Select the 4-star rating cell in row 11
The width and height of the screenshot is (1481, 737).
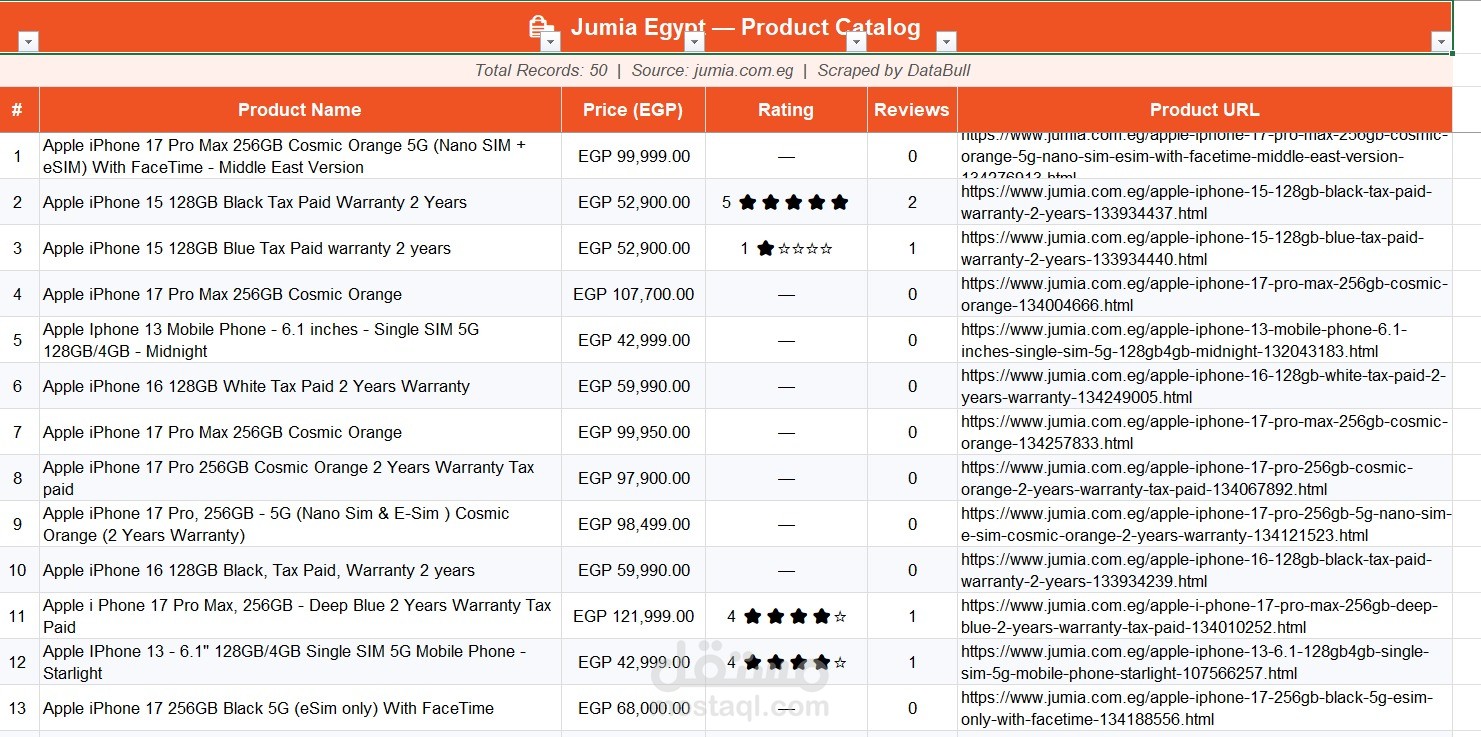786,616
